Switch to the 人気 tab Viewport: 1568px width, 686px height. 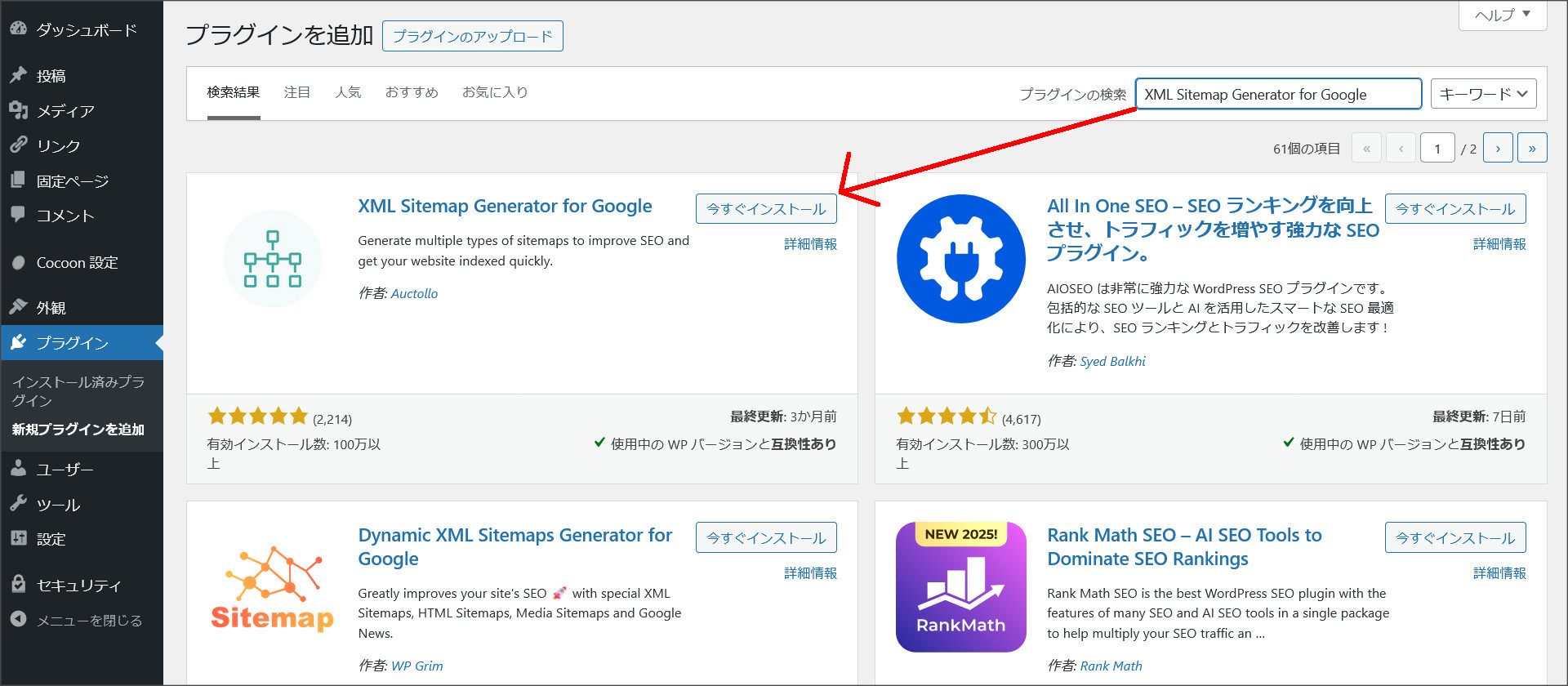click(348, 92)
